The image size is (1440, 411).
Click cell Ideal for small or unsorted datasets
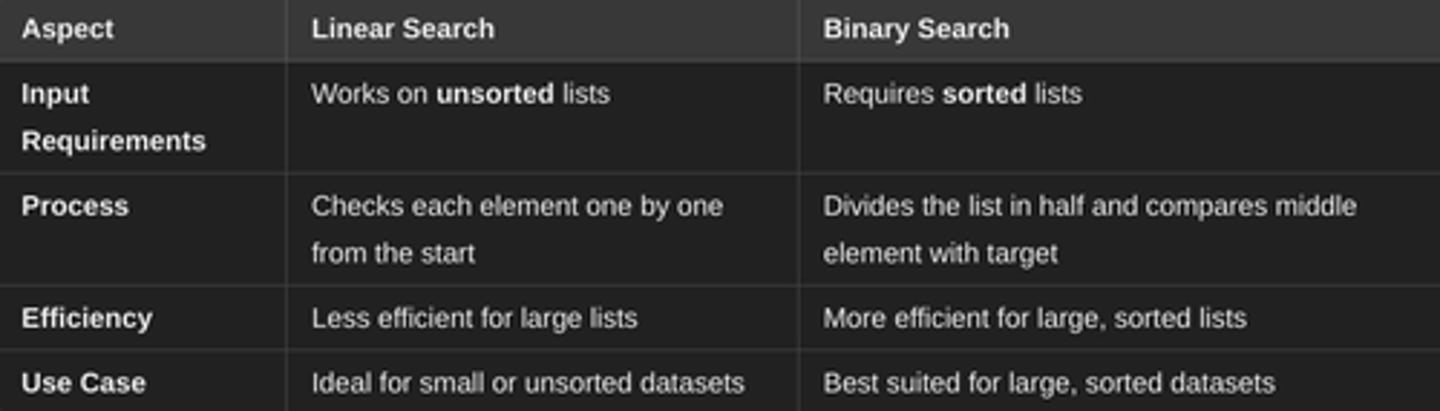point(528,383)
